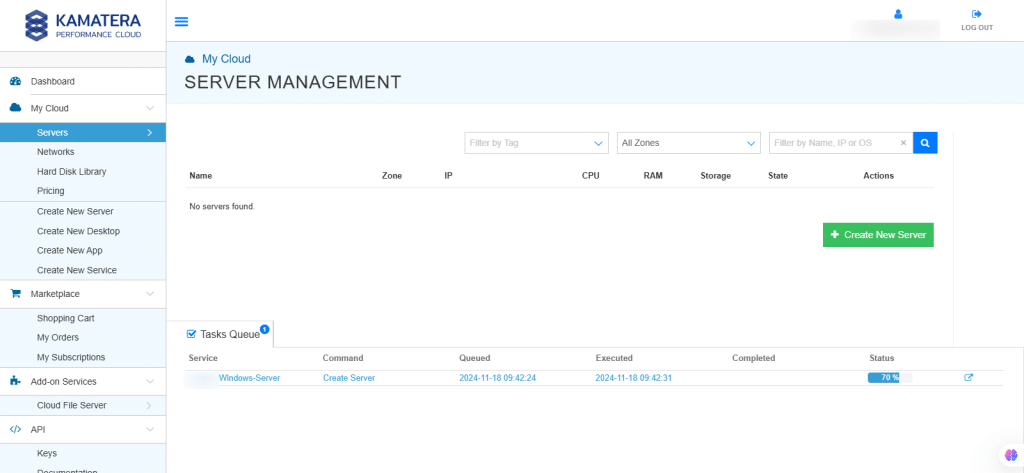This screenshot has height=473, width=1024.
Task: Open the All Zones dropdown
Action: click(x=688, y=143)
